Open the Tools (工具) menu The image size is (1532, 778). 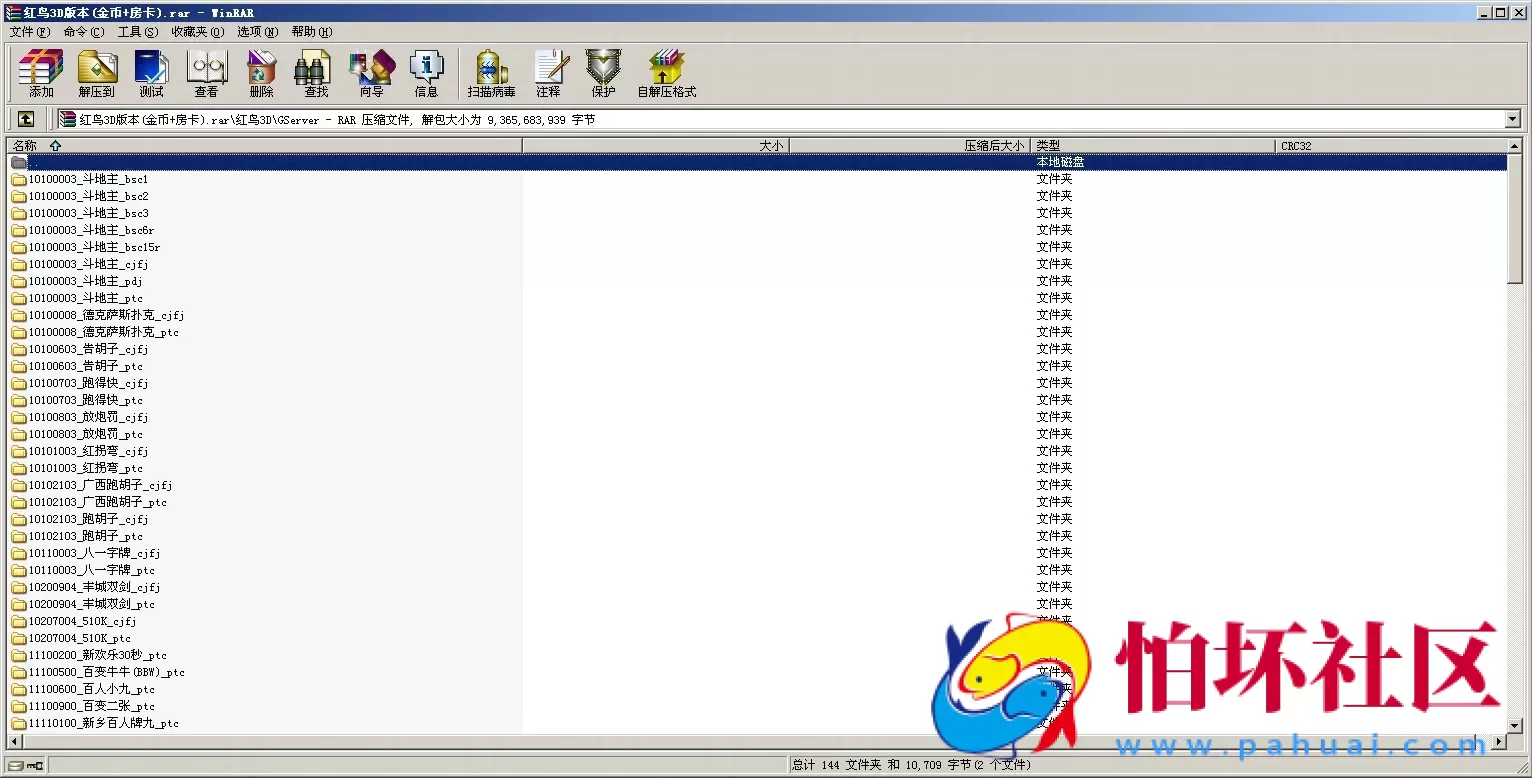tap(137, 32)
